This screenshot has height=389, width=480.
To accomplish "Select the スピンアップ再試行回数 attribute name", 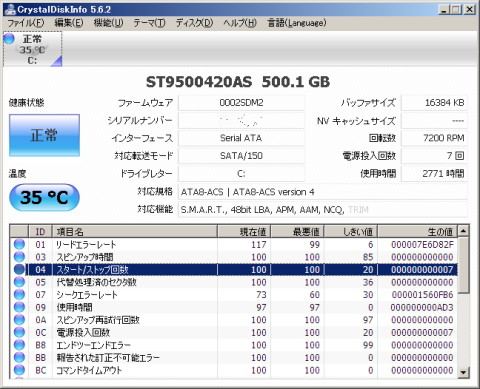I will 98,320.
